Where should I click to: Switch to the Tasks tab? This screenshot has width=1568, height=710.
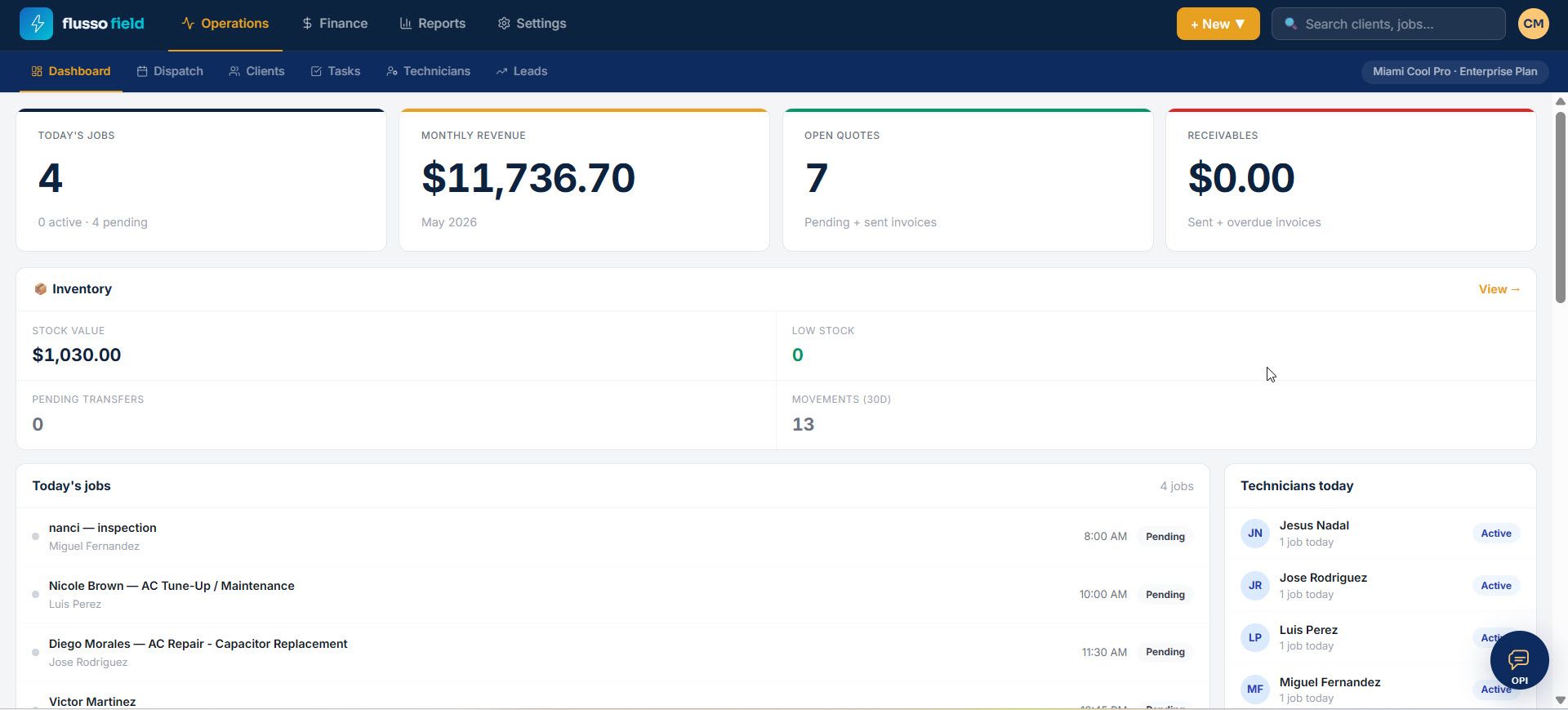tap(336, 71)
